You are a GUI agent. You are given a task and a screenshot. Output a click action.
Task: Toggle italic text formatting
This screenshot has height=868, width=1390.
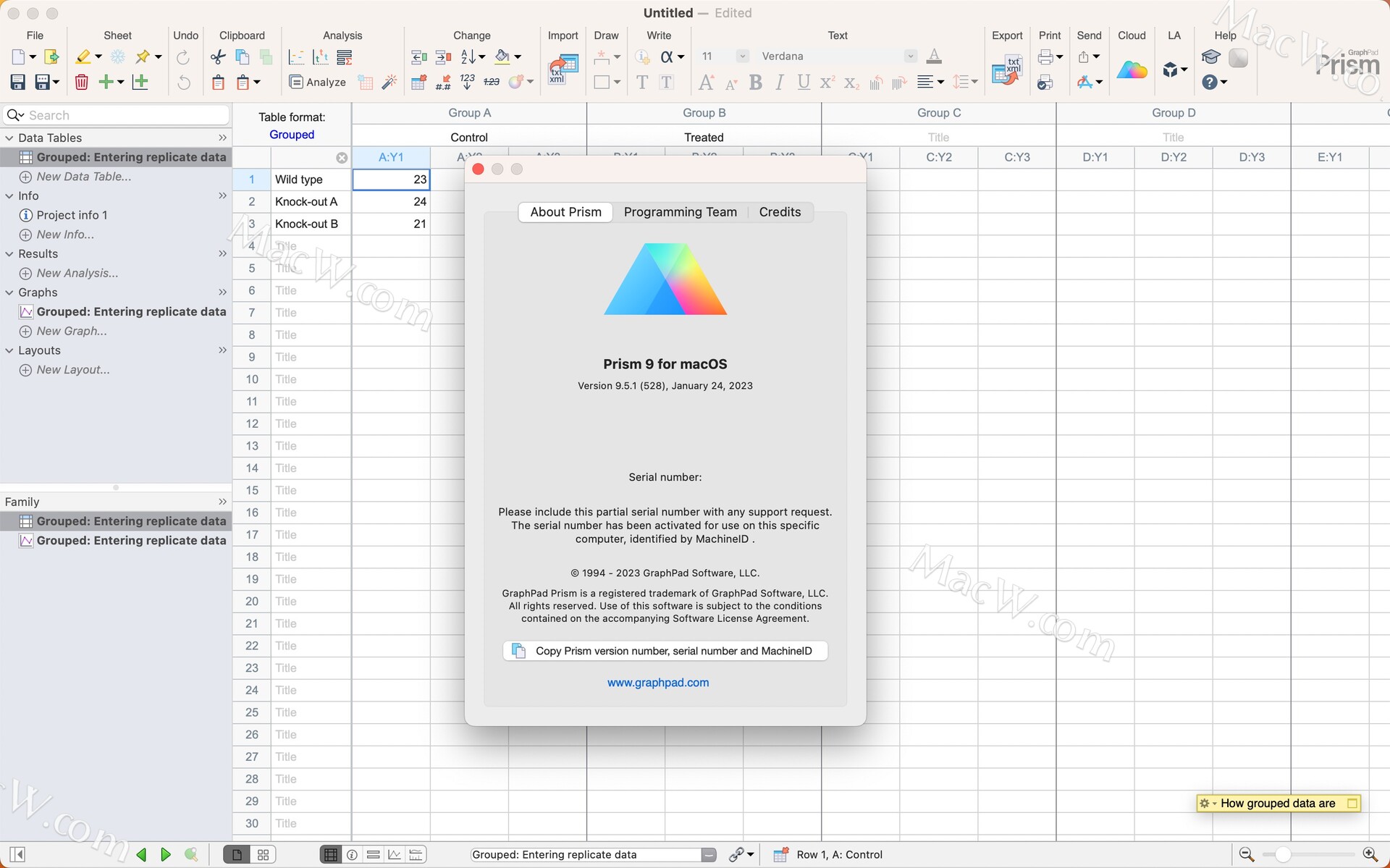[779, 83]
